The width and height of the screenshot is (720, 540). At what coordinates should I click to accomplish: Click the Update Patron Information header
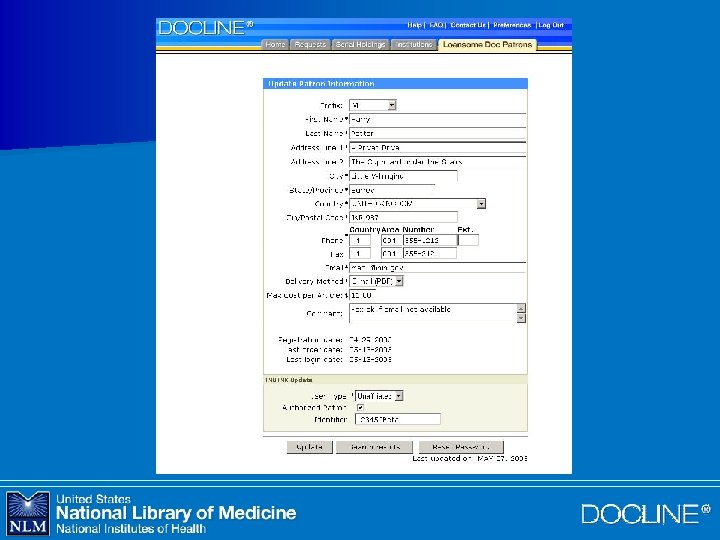395,84
